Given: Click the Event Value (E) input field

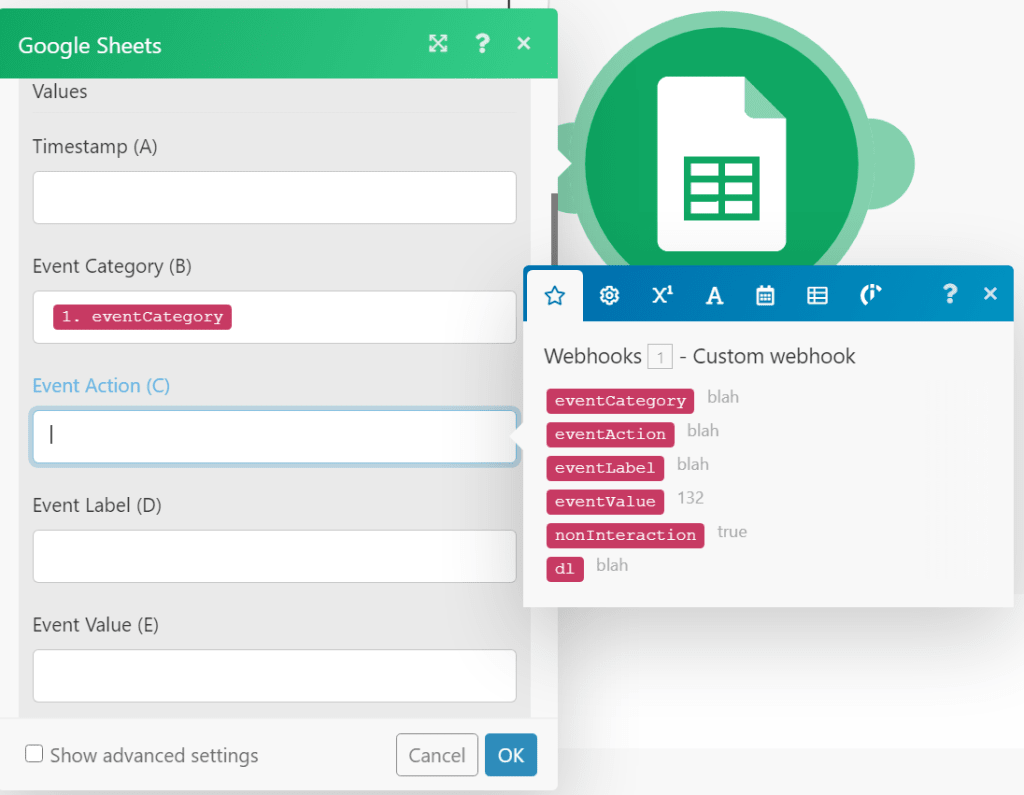Looking at the screenshot, I should 274,675.
